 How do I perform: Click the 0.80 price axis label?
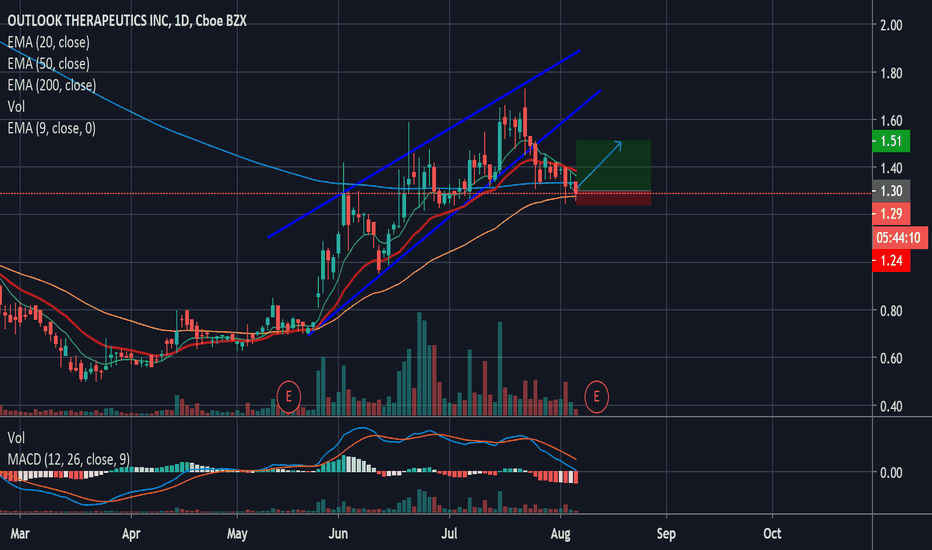pyautogui.click(x=891, y=311)
